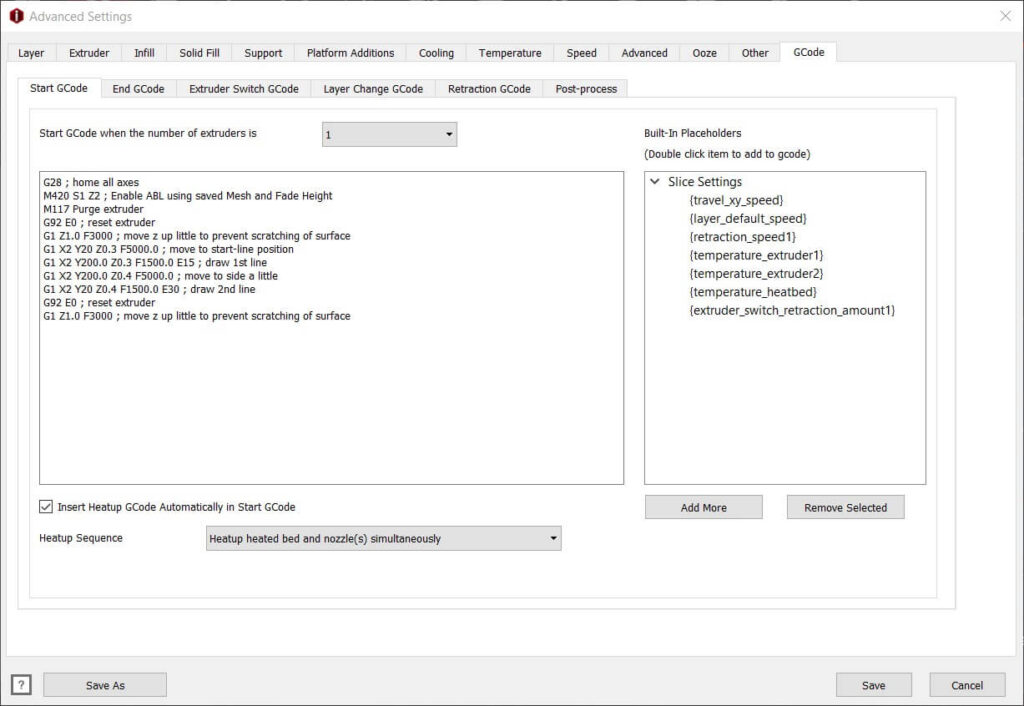
Task: Toggle Insert Heatup GCode Automatically checkbox
Action: (46, 507)
